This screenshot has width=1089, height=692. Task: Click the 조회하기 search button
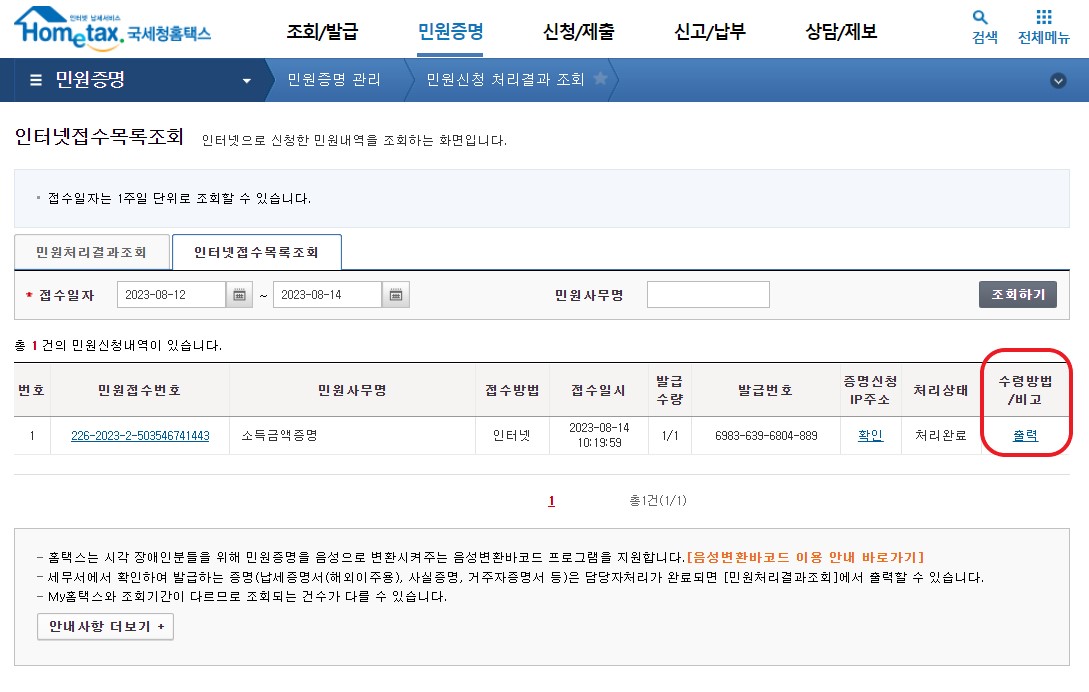[x=1017, y=294]
